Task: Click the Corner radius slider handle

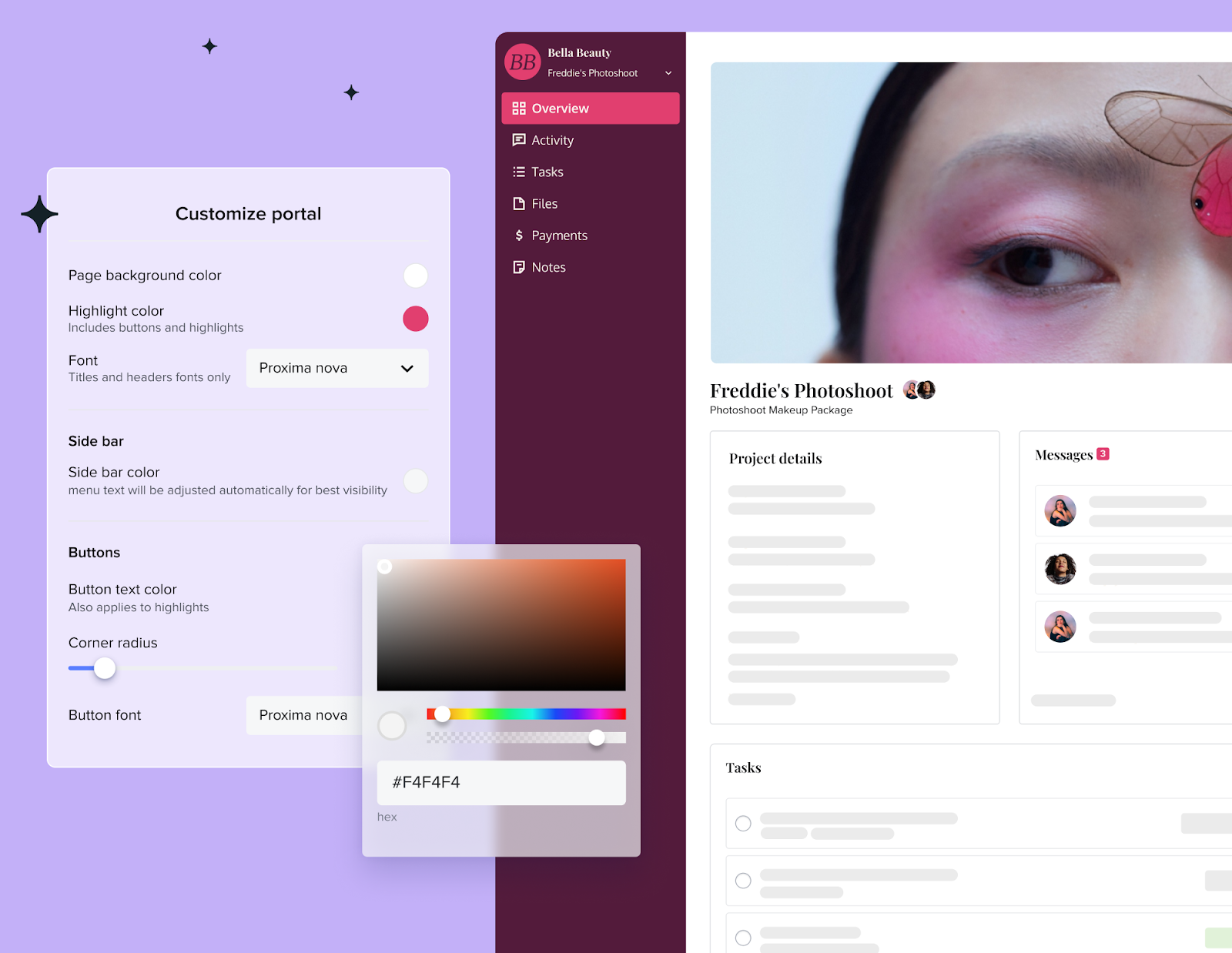Action: pyautogui.click(x=105, y=668)
